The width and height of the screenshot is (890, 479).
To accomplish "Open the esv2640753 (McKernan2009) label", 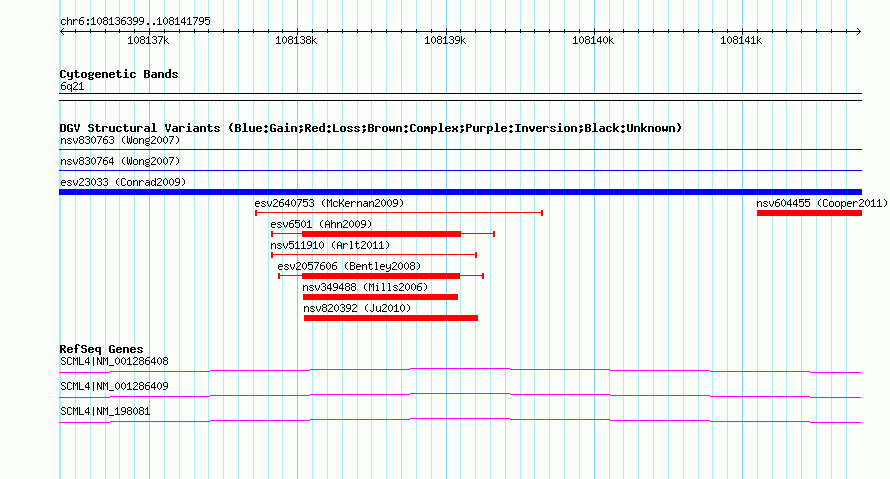I will click(x=329, y=203).
